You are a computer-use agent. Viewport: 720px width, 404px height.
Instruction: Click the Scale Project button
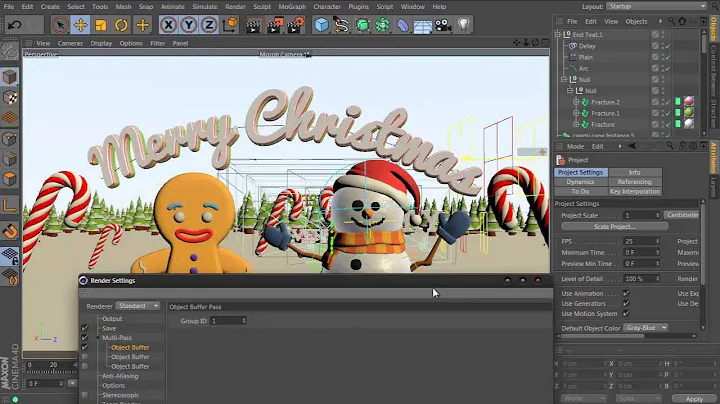point(614,226)
